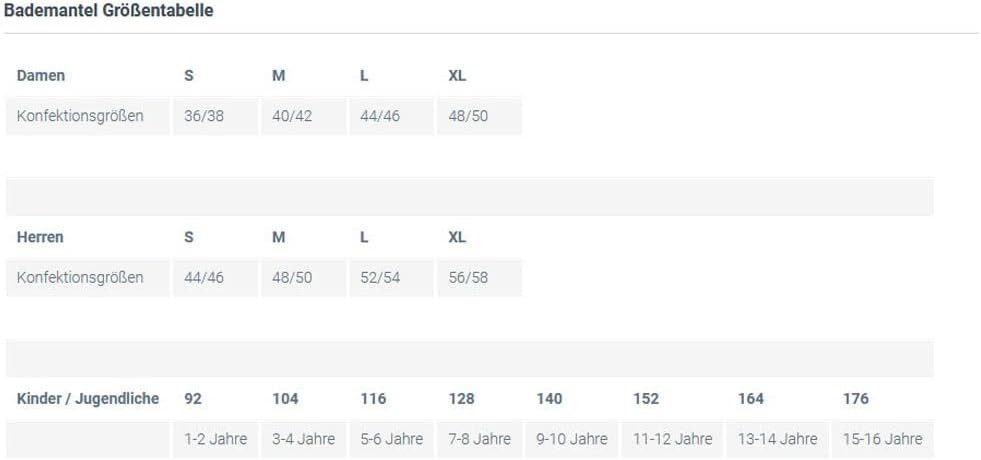Image resolution: width=981 pixels, height=460 pixels.
Task: Click the XL column header under Damen
Action: click(x=457, y=75)
